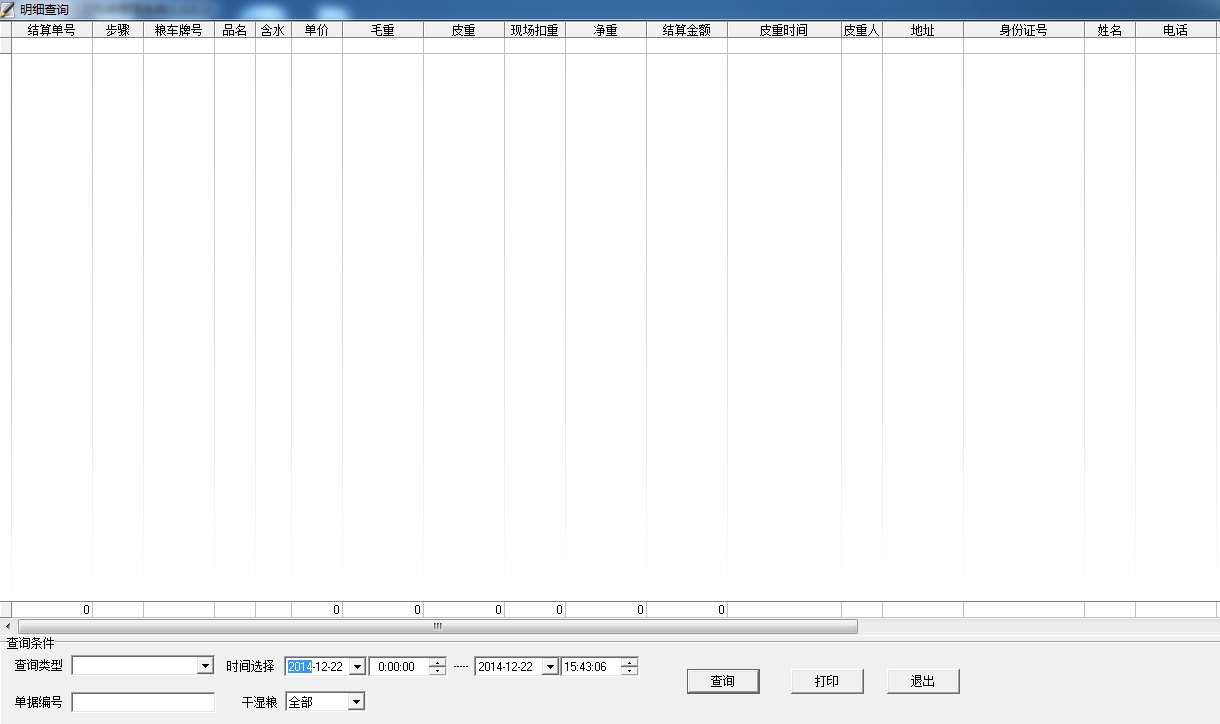Click the 结算金额 column header
This screenshot has width=1220, height=724.
tap(686, 30)
